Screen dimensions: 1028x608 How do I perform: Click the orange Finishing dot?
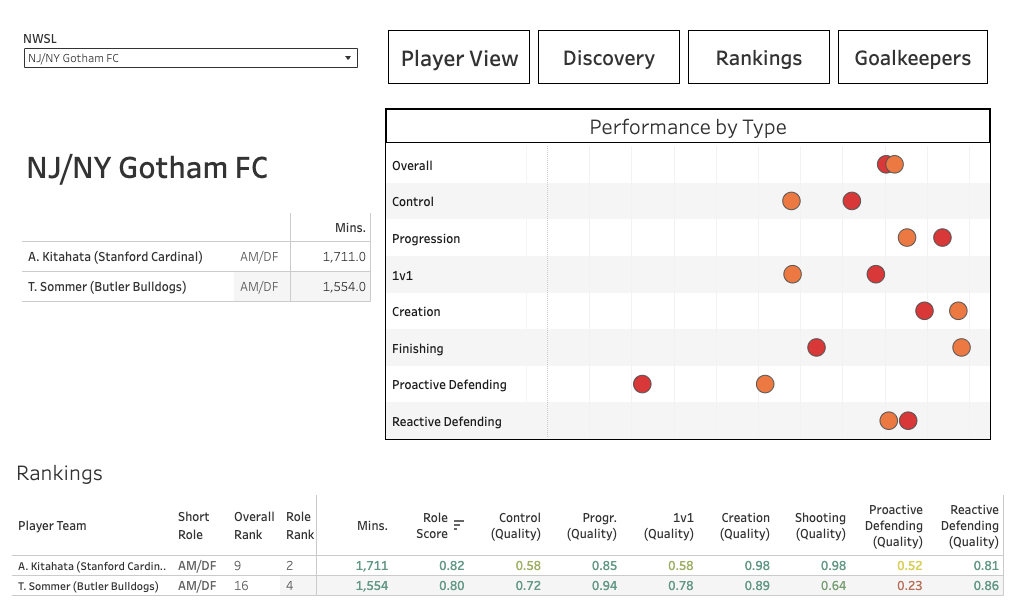[x=961, y=348]
